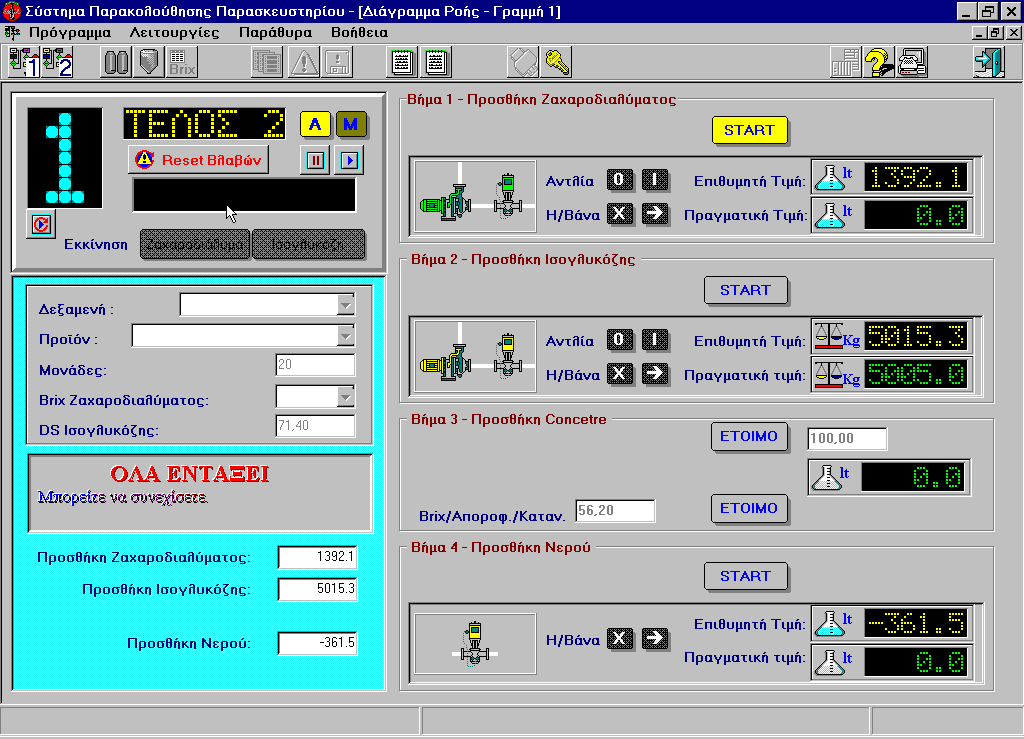Open the Λειτουργίες menu

(174, 32)
